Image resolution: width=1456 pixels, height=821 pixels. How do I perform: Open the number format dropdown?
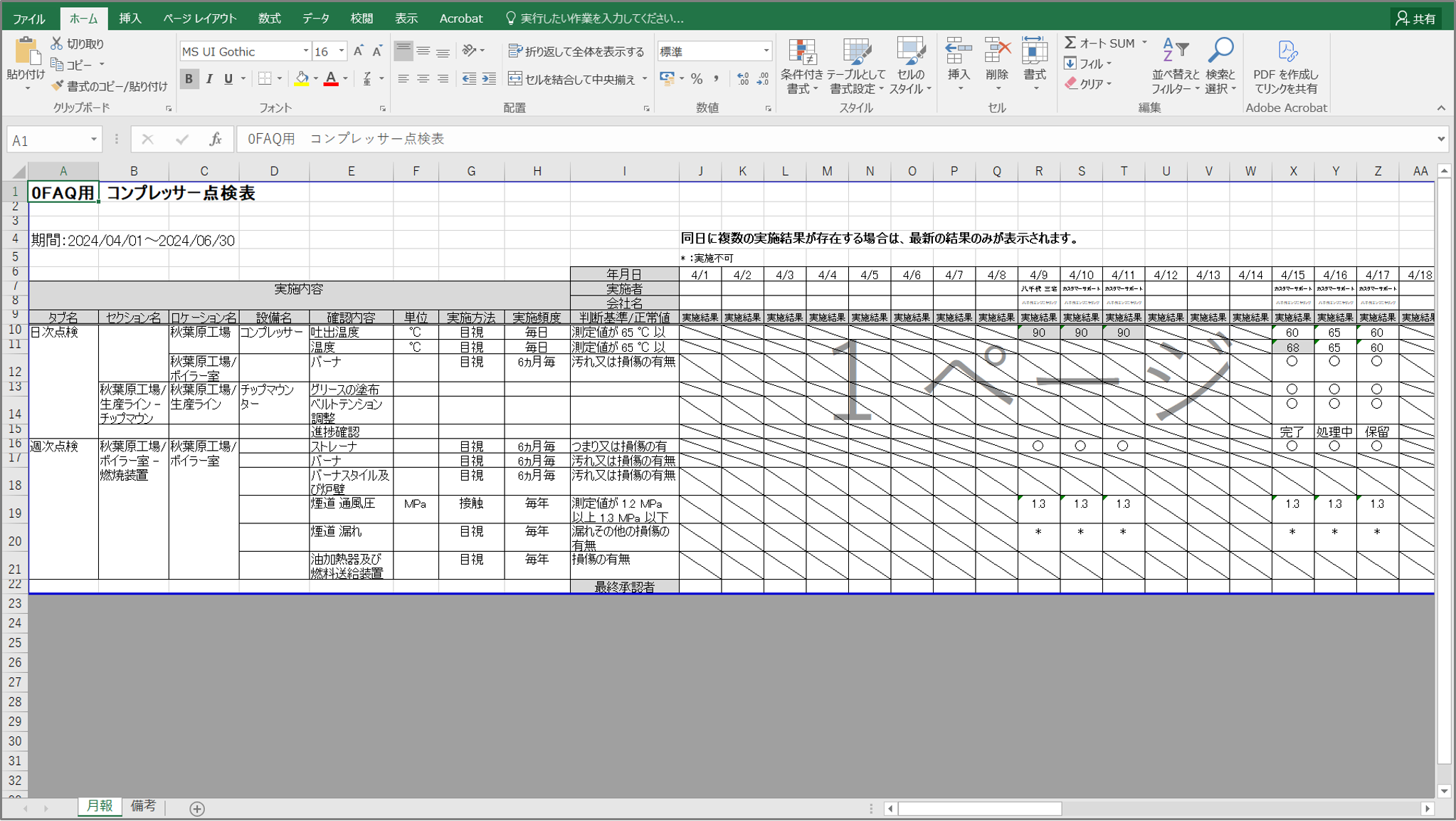coord(766,51)
